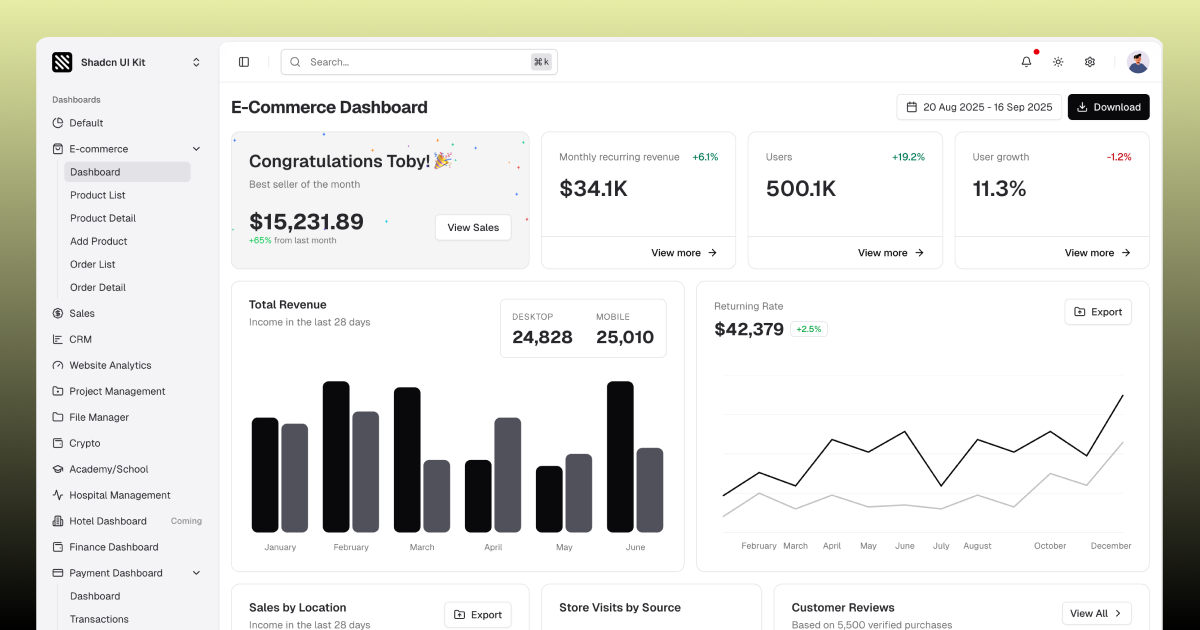Open the workspace switcher next to Shadcn UI Kit
Viewport: 1200px width, 630px height.
[x=196, y=61]
